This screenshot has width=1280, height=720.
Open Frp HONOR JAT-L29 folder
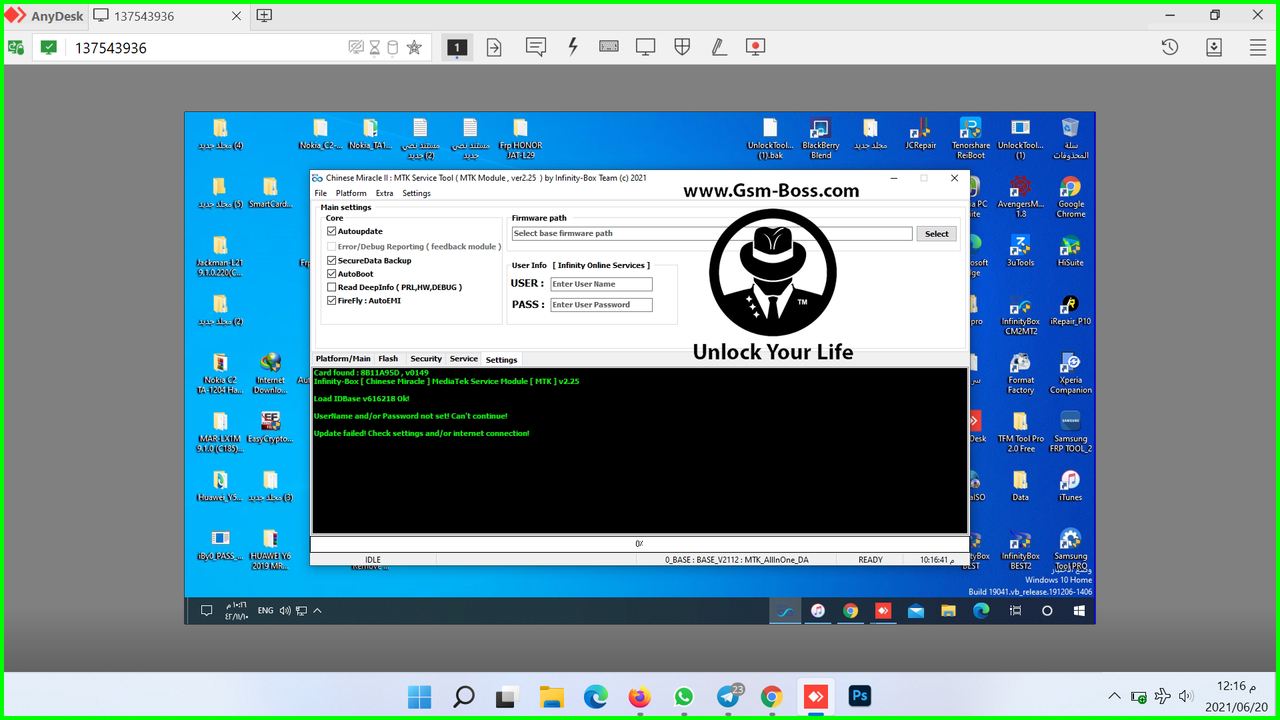520,139
